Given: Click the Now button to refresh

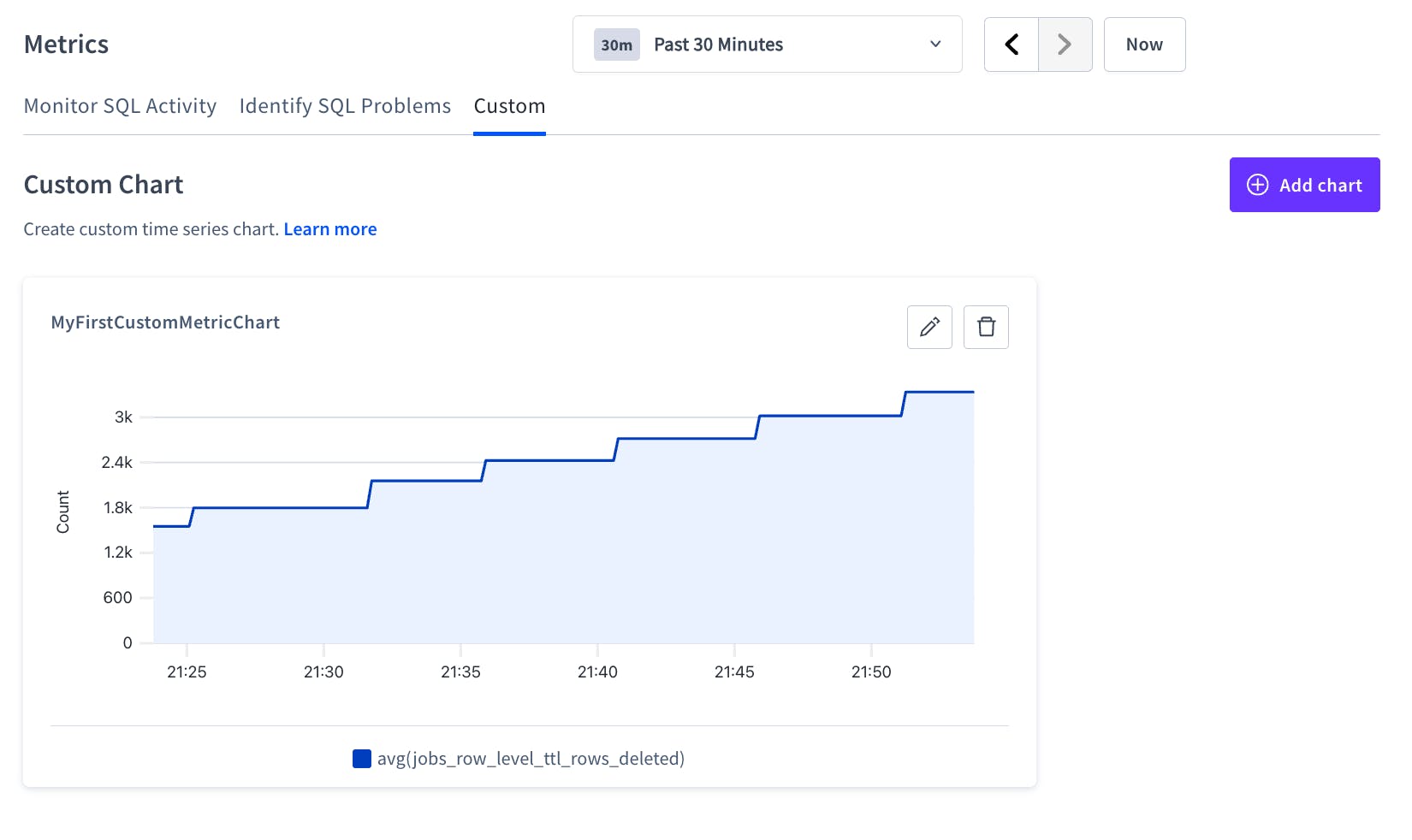Looking at the screenshot, I should (1144, 44).
